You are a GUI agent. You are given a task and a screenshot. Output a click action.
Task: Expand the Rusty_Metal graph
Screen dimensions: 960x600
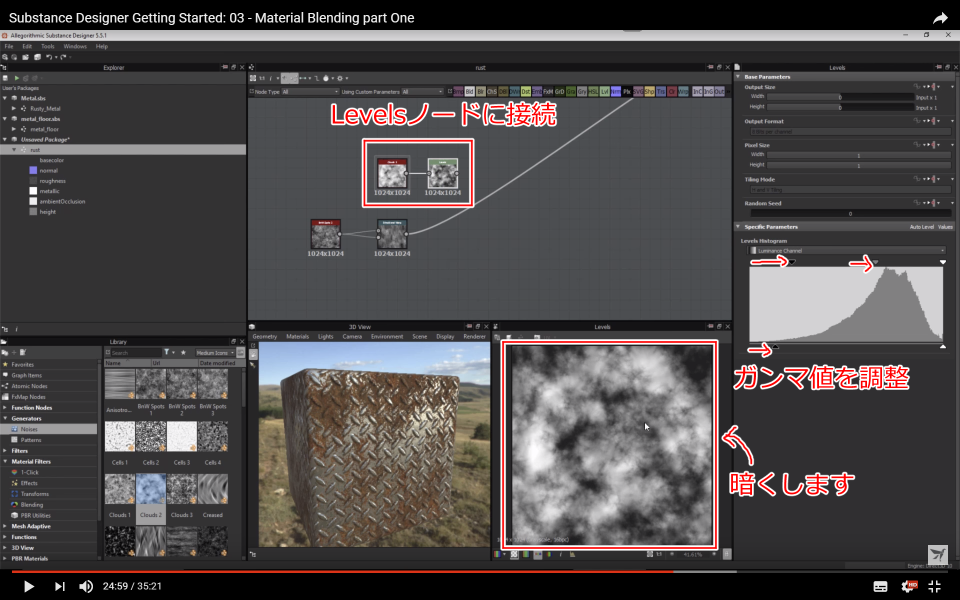[14, 108]
